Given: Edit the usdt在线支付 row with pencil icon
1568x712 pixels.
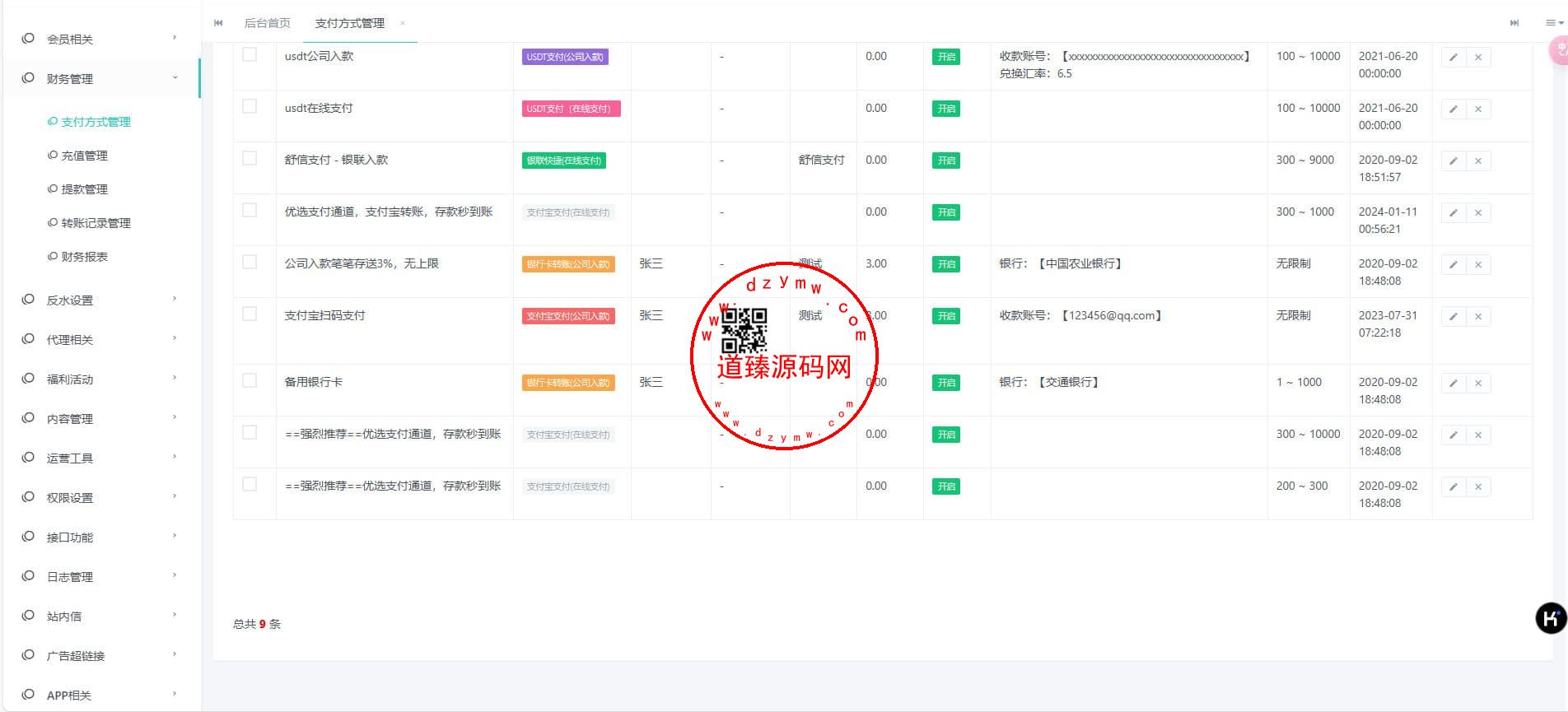Looking at the screenshot, I should tap(1454, 109).
